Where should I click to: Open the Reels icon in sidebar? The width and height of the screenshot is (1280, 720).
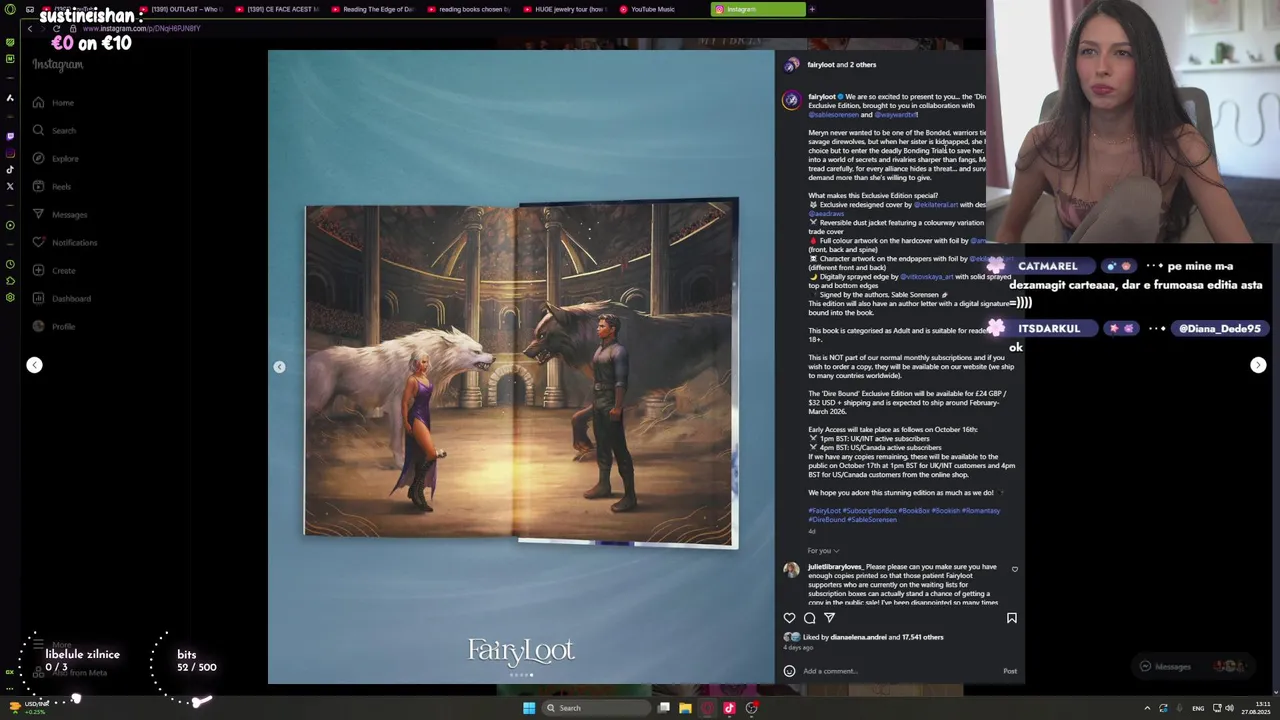coord(38,187)
